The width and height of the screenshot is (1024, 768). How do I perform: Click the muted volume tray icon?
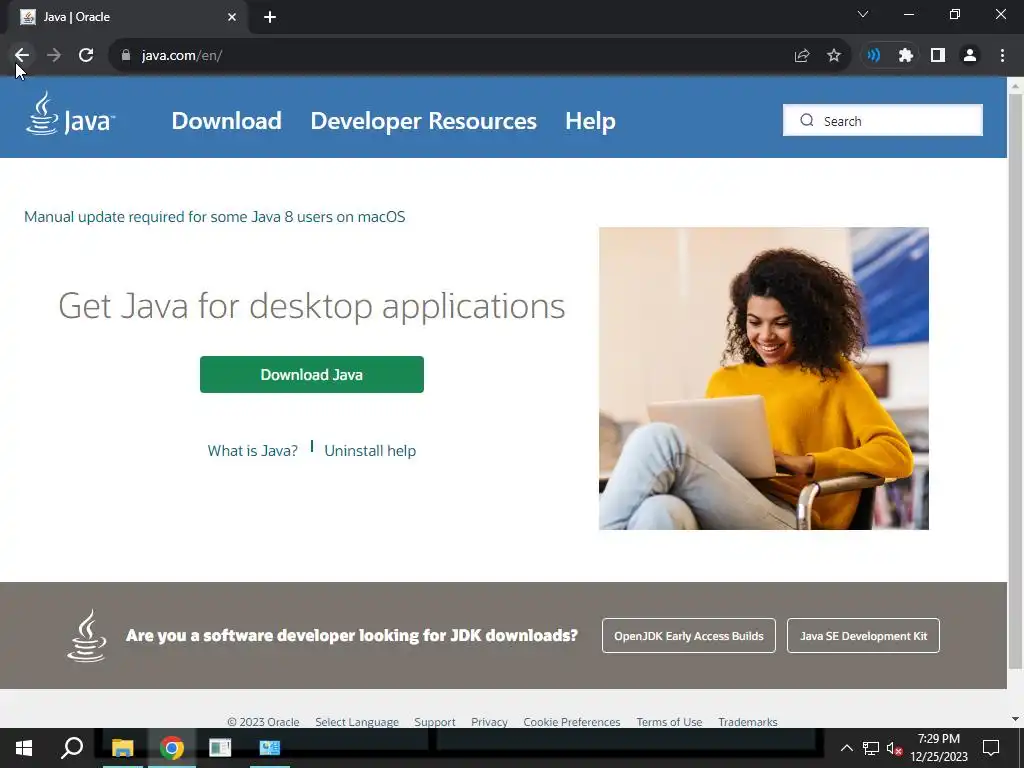895,748
